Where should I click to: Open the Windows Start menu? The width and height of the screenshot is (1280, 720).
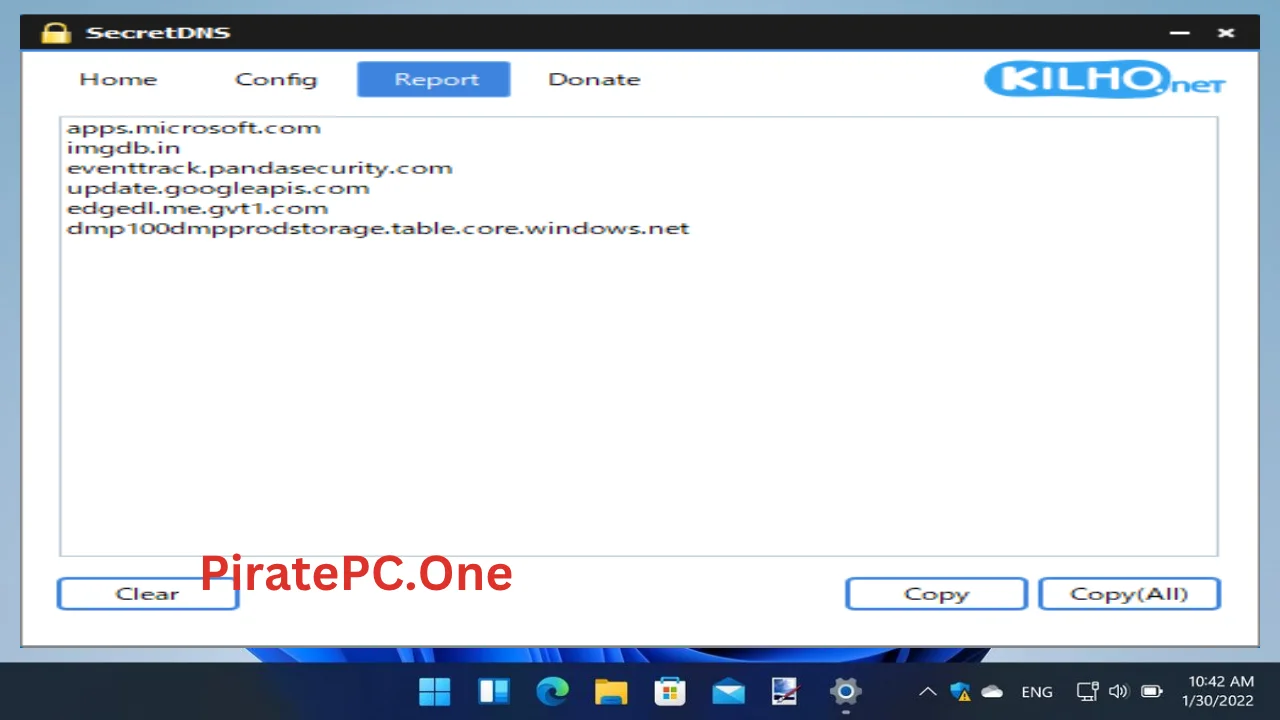click(x=435, y=691)
